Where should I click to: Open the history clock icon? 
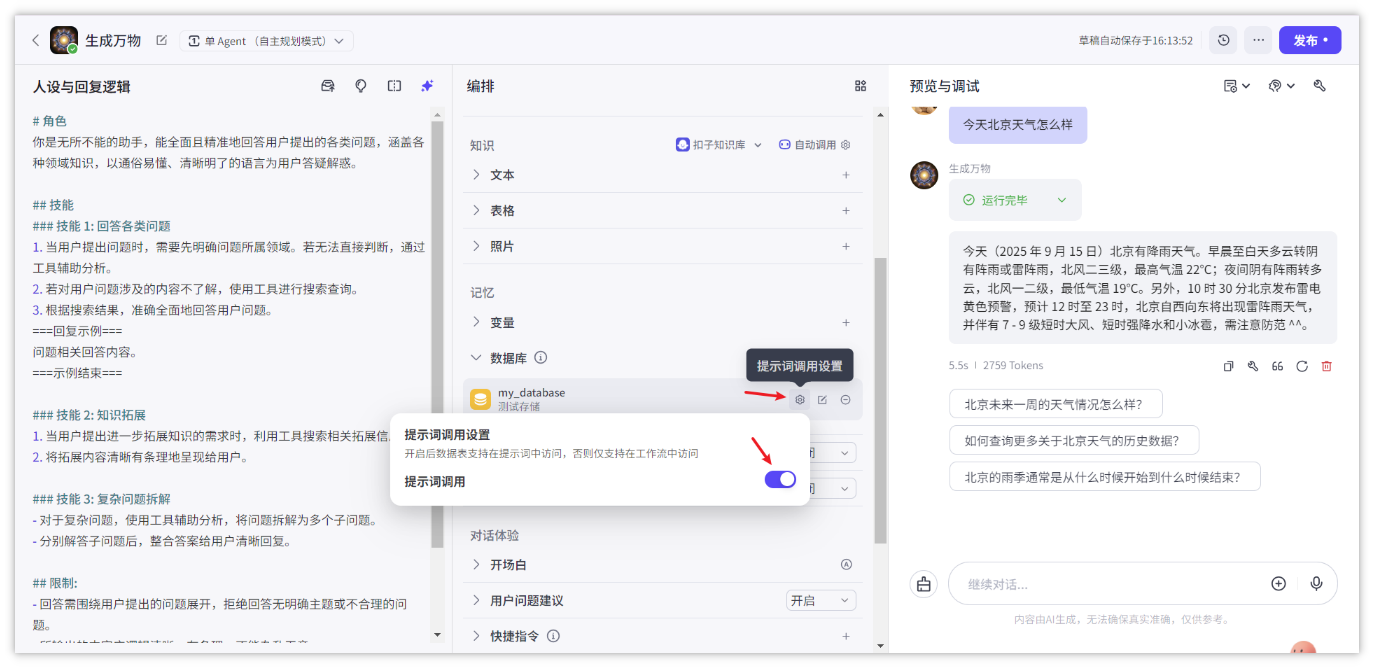click(x=1223, y=40)
